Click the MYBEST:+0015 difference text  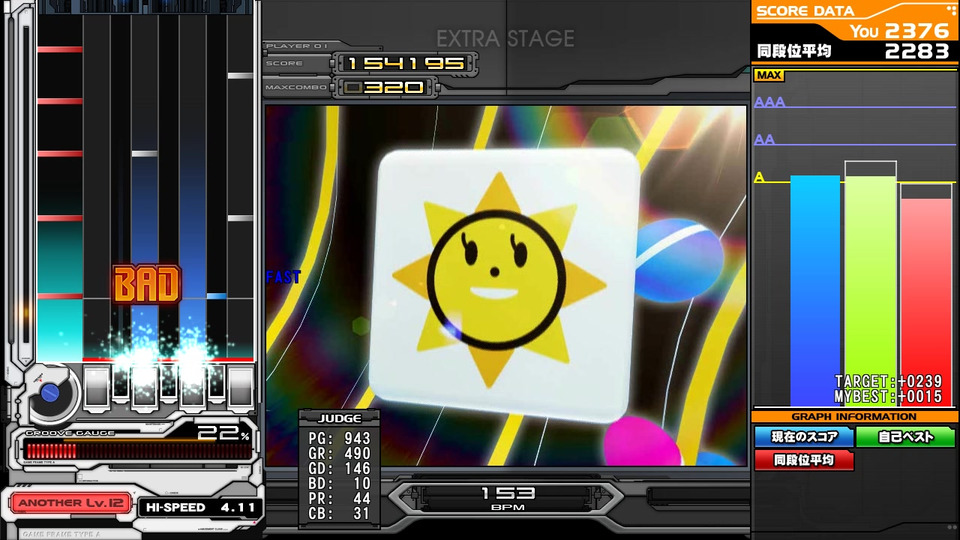click(x=889, y=397)
